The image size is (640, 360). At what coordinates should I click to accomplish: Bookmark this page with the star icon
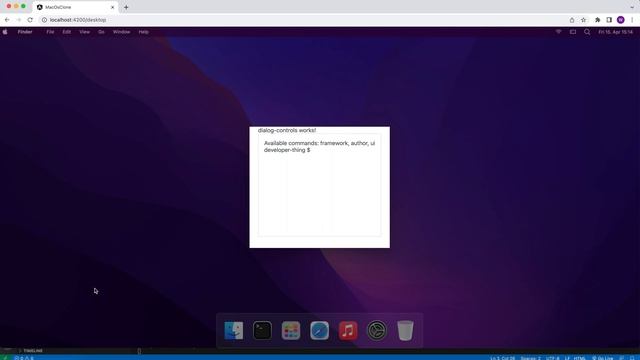(583, 20)
